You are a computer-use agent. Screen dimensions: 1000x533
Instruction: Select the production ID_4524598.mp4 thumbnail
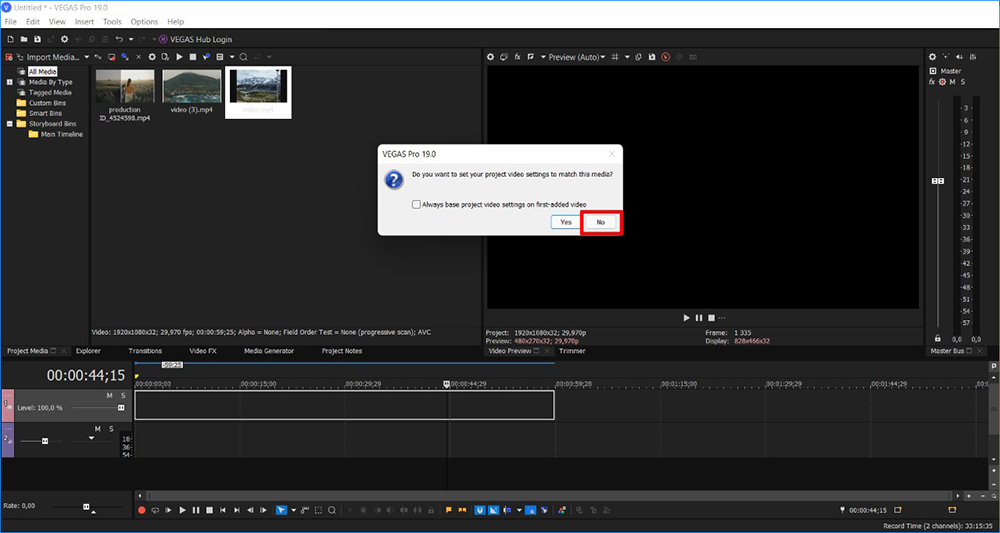125,86
